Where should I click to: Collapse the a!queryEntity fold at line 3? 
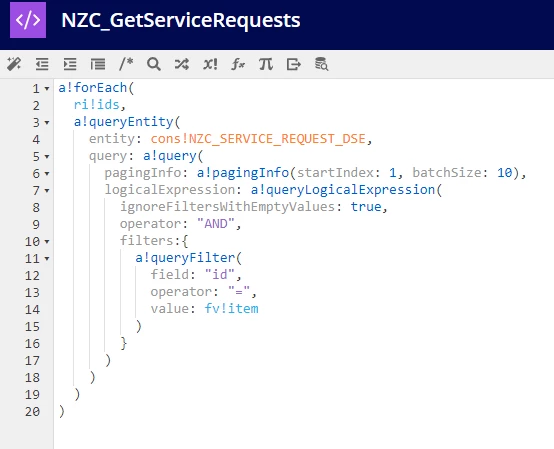(47, 123)
